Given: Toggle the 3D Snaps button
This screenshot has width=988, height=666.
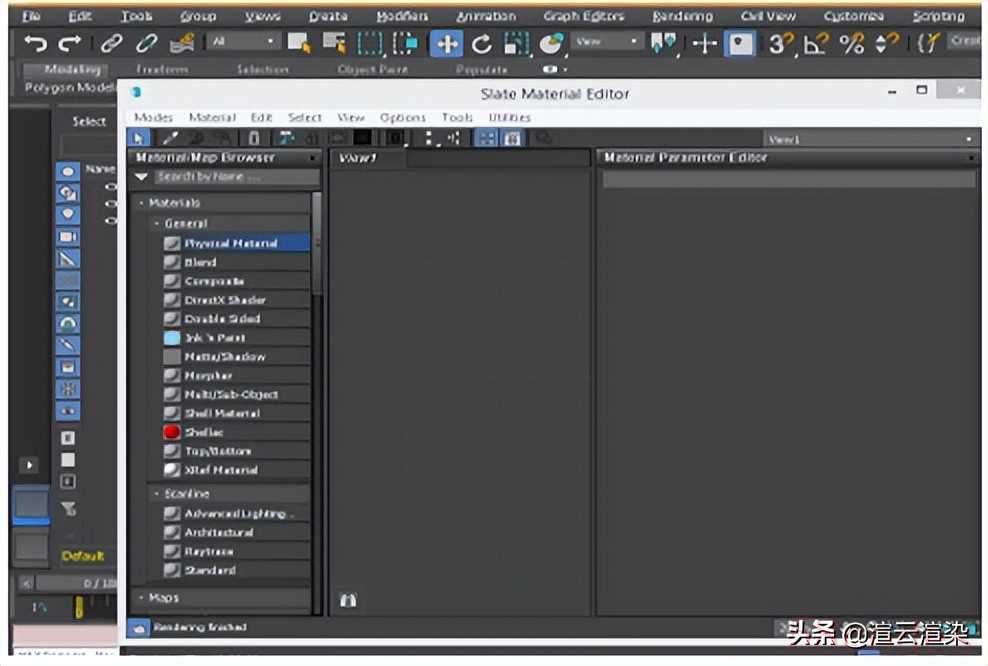Looking at the screenshot, I should 780,44.
